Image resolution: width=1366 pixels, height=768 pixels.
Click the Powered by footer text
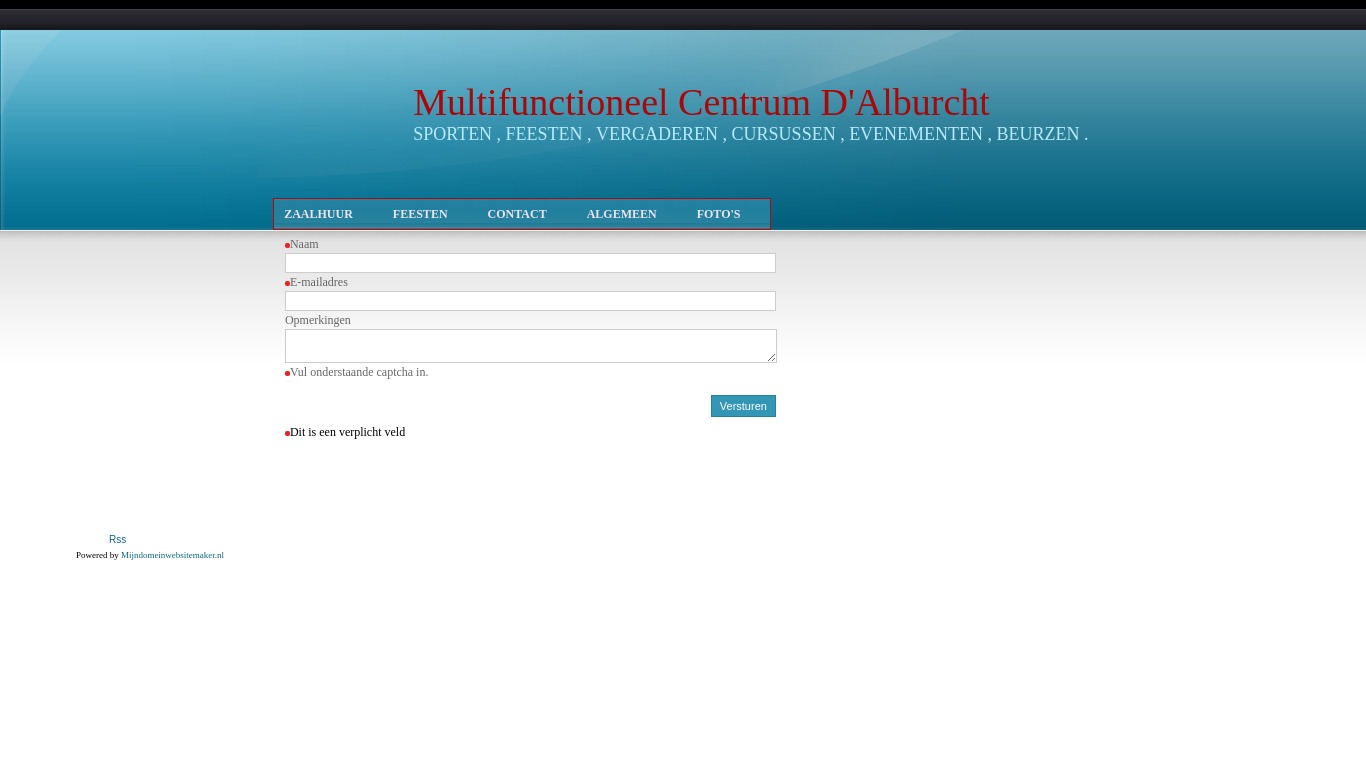coord(98,555)
